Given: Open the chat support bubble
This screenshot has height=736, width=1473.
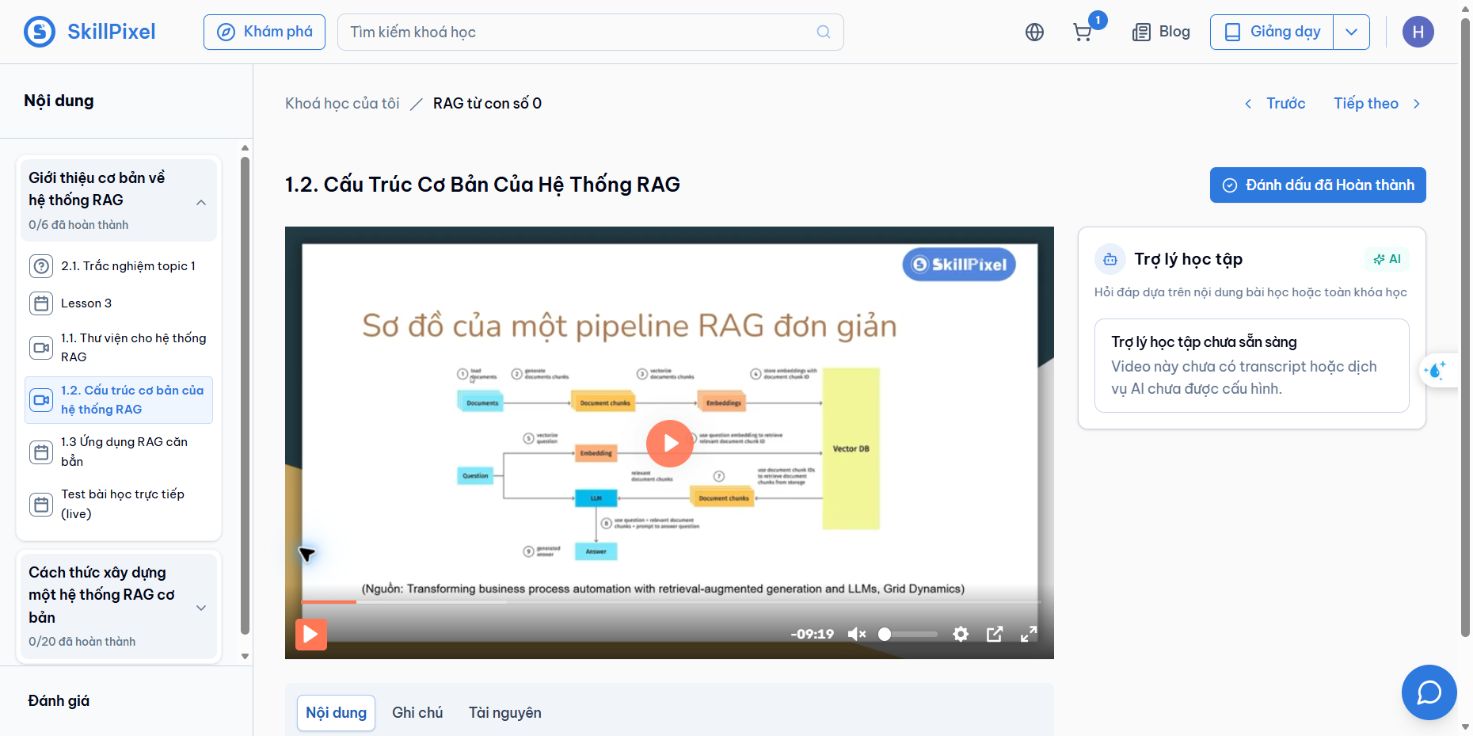Looking at the screenshot, I should click(x=1429, y=692).
